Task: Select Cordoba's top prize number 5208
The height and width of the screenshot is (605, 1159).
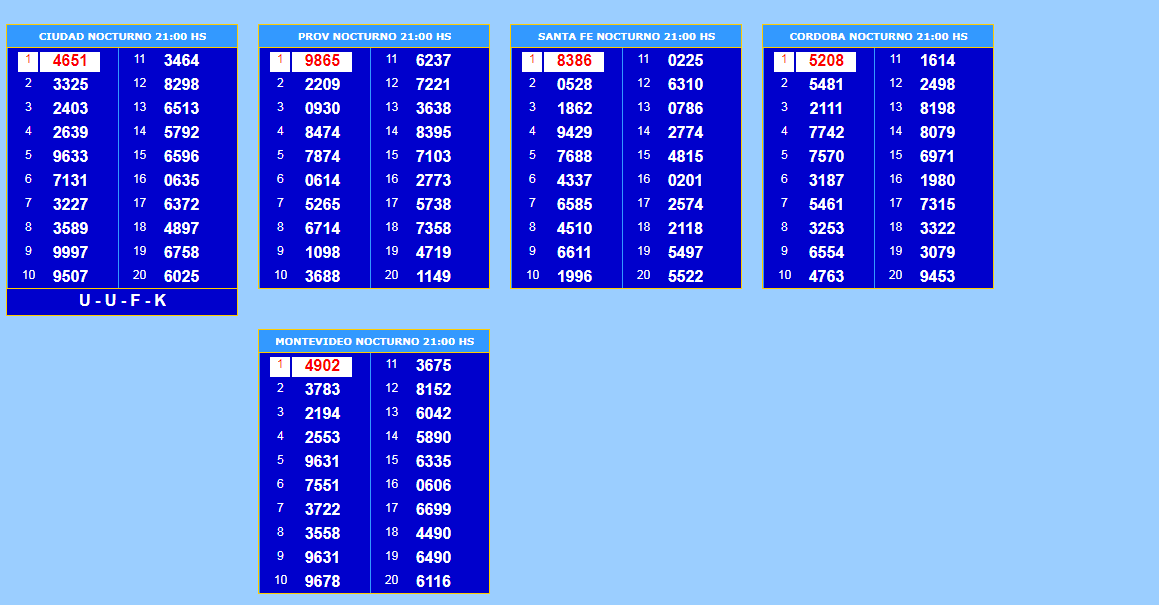Action: (826, 61)
